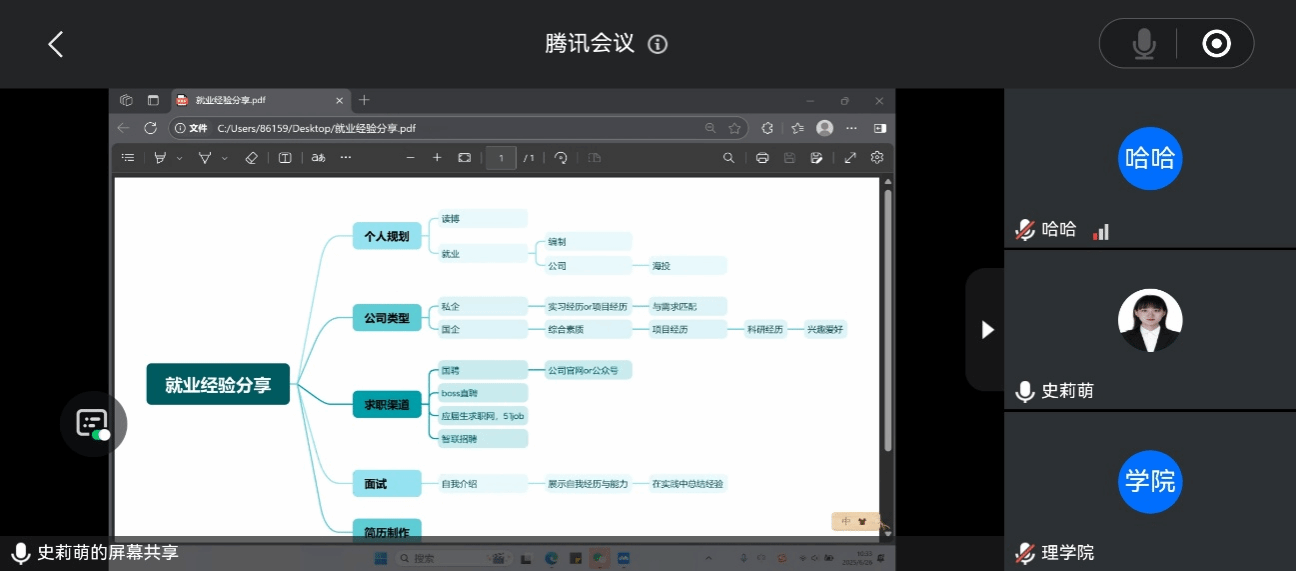Click the Add text tool icon

coord(285,158)
